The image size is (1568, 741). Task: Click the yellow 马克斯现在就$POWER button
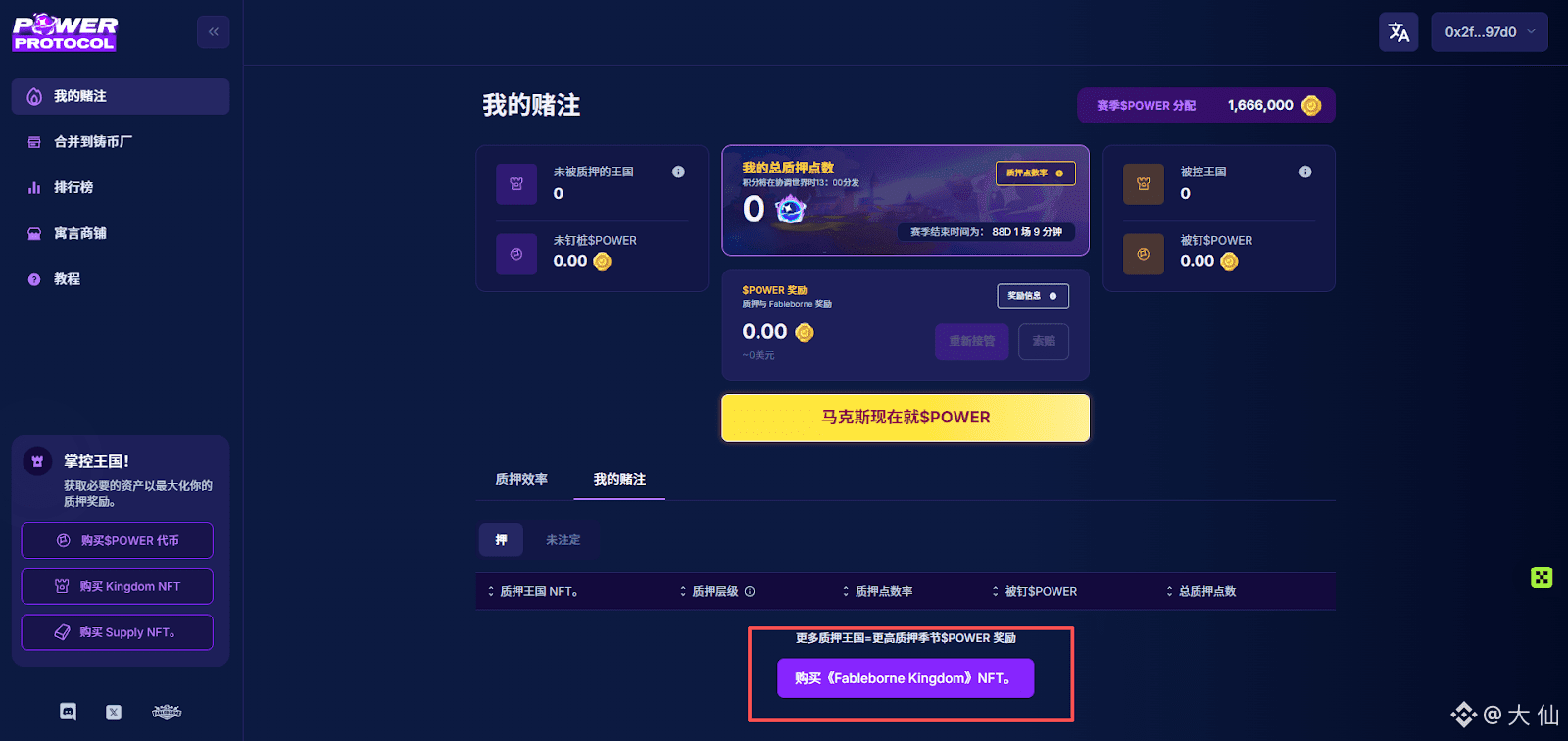tap(906, 418)
